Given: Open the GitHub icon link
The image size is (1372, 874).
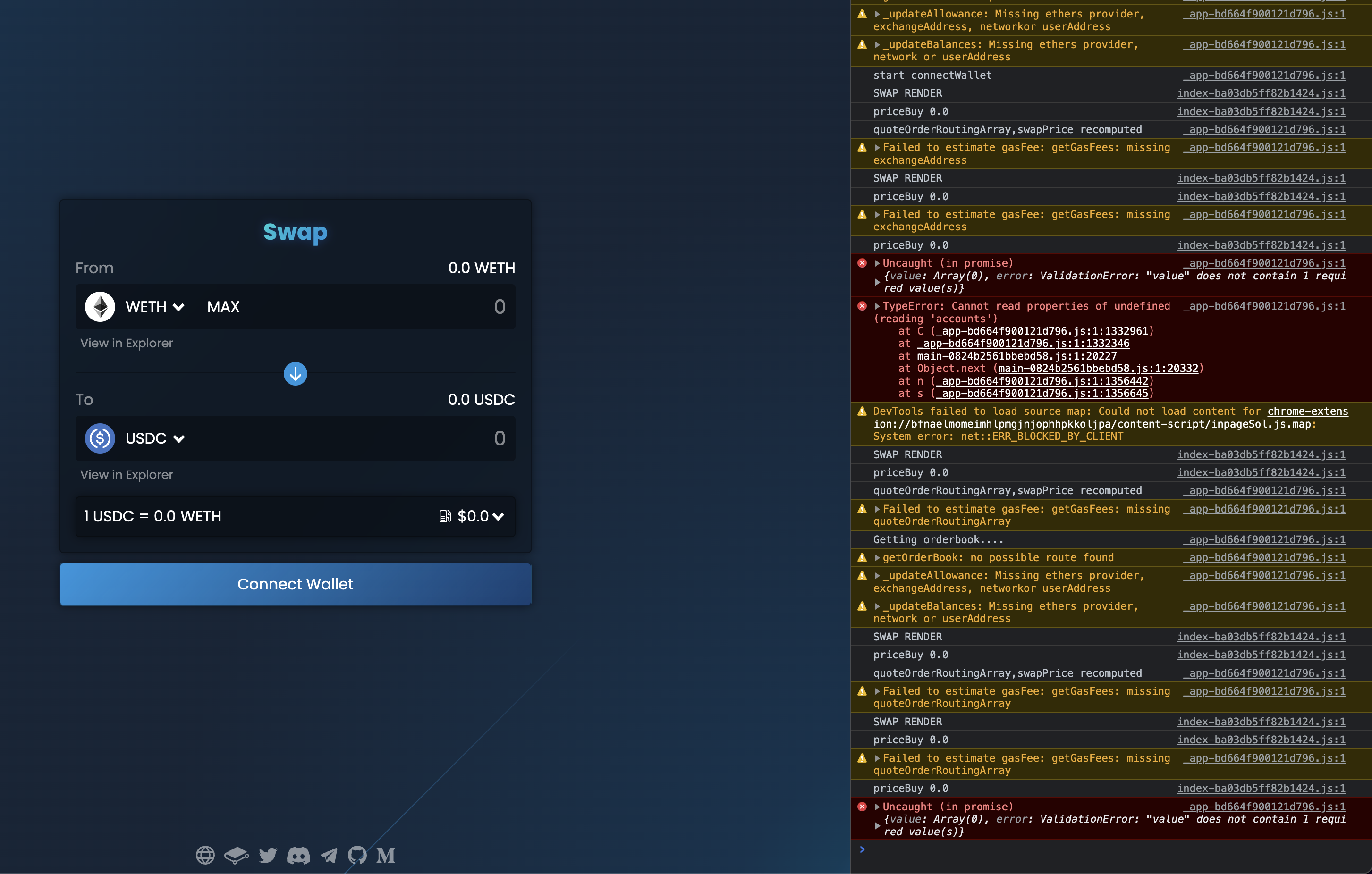Looking at the screenshot, I should (x=357, y=855).
